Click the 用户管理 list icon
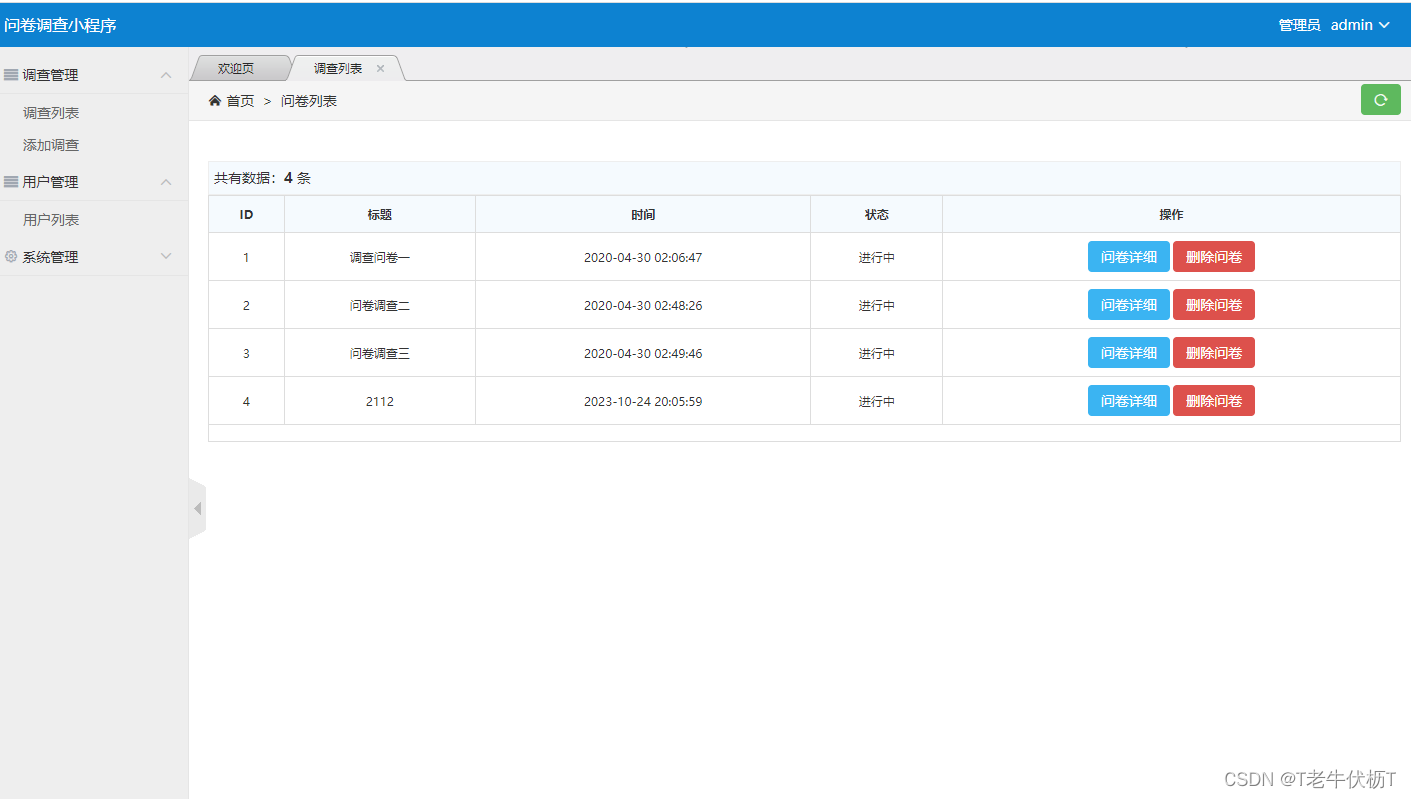The height and width of the screenshot is (799, 1411). click(11, 182)
